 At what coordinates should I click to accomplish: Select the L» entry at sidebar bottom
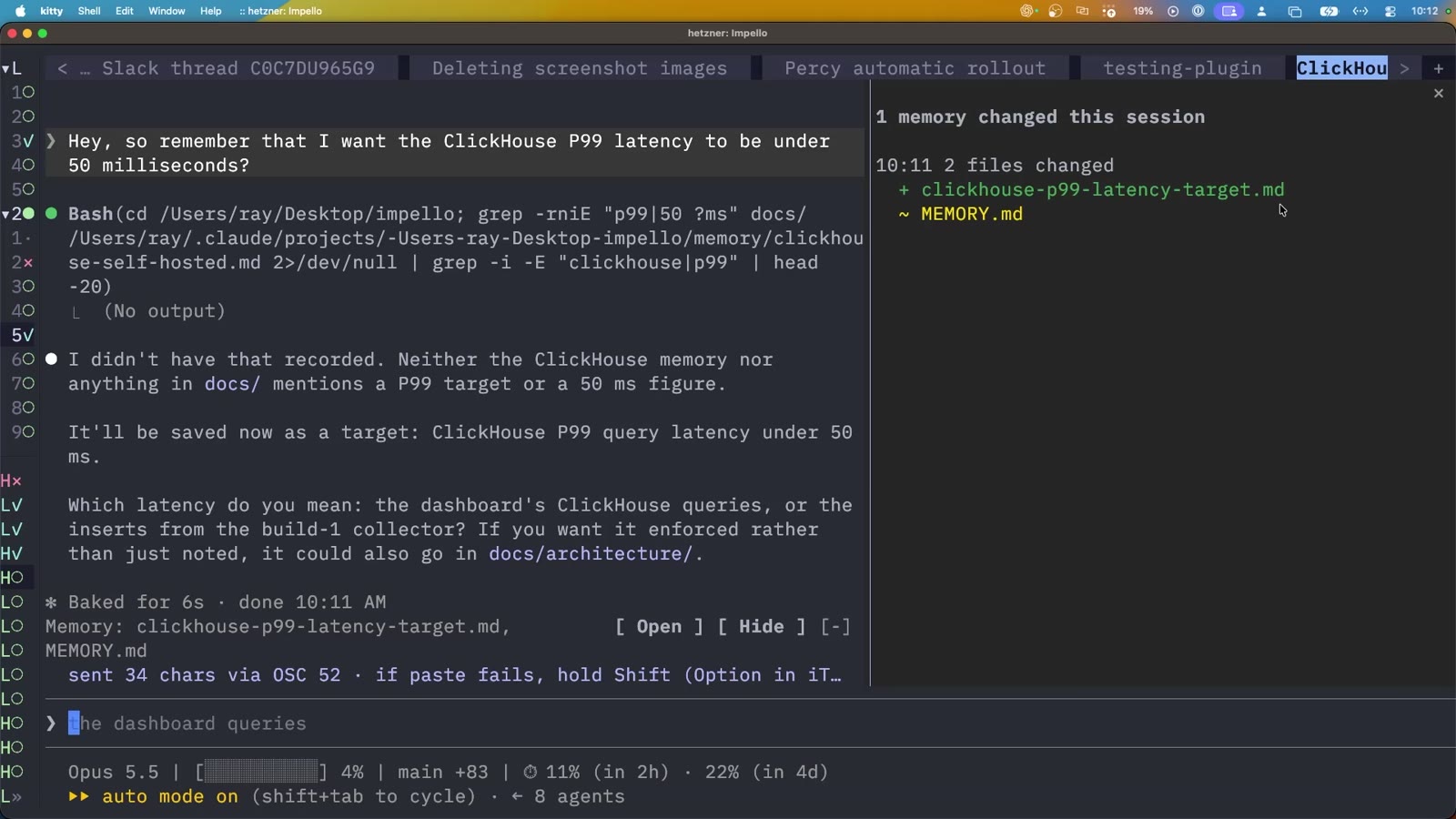point(12,796)
